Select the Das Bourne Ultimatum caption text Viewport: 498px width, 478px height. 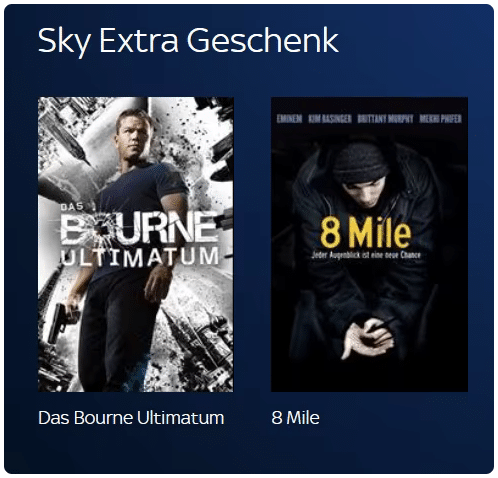tap(131, 418)
